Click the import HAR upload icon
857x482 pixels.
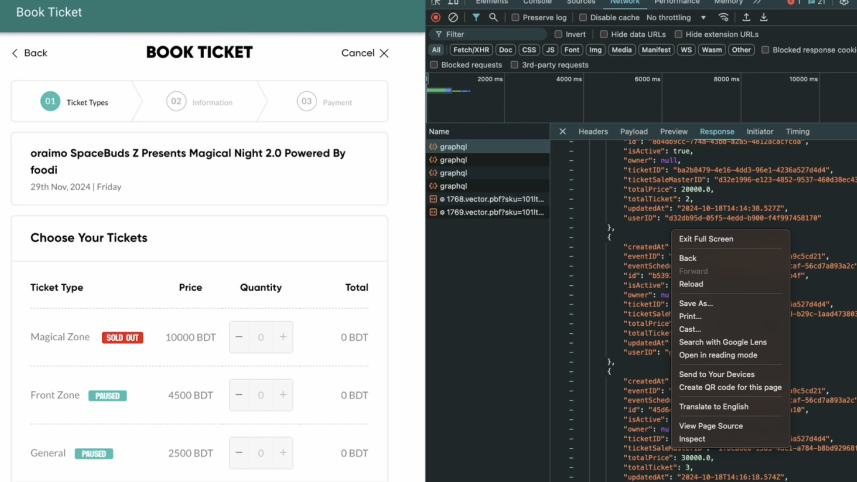click(x=746, y=17)
